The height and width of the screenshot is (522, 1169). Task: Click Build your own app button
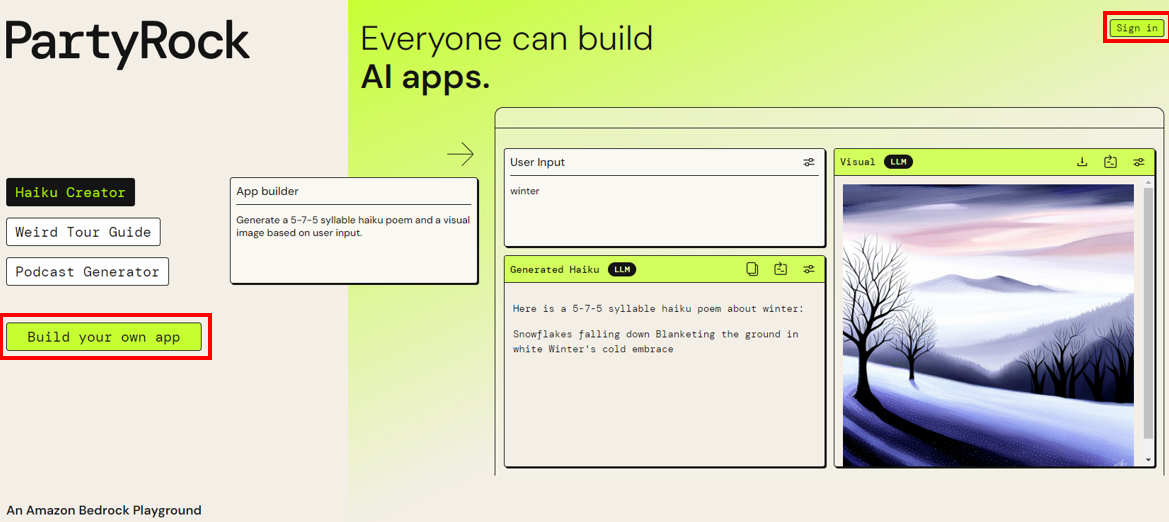104,337
